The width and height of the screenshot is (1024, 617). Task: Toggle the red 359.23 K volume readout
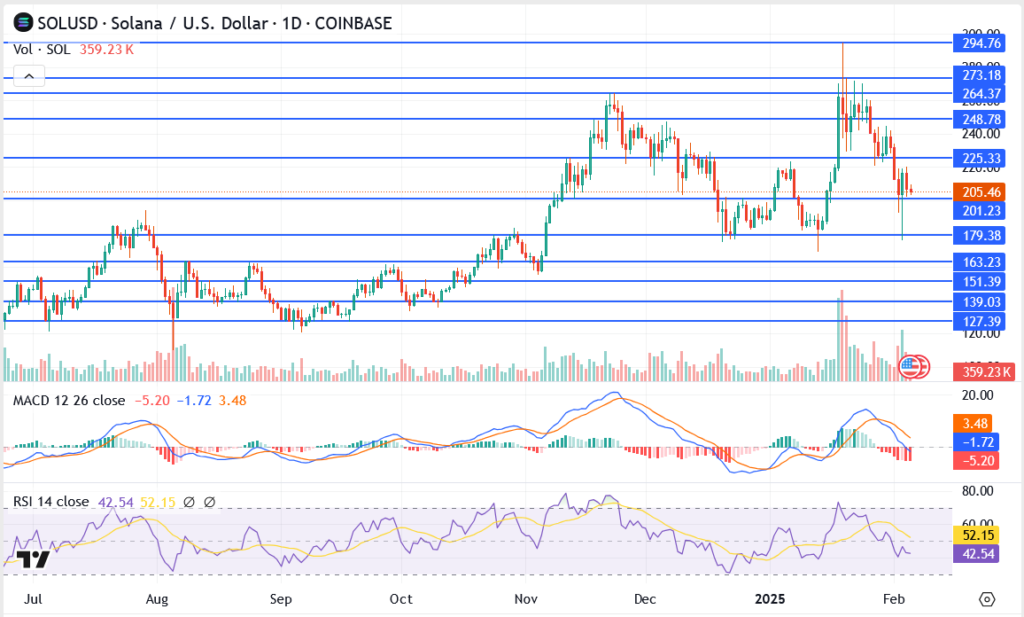985,372
